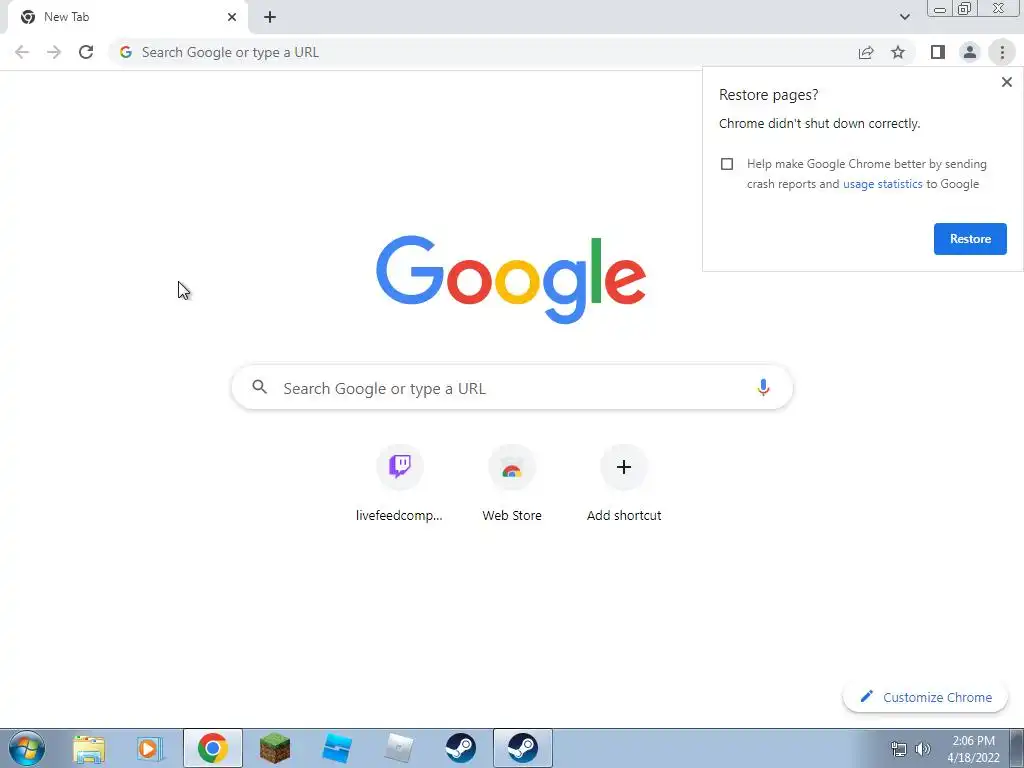Click the blue tilted-square taskbar icon
1024x768 pixels.
337,748
